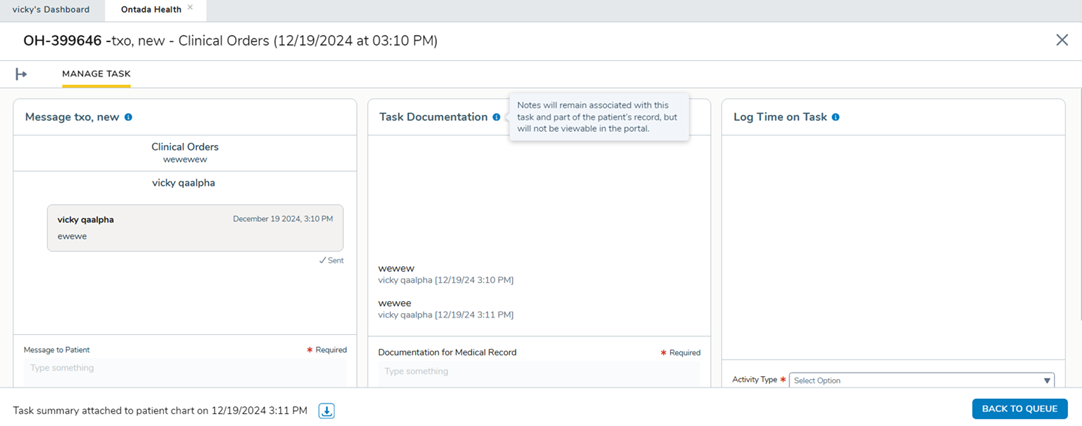The width and height of the screenshot is (1082, 426).
Task: Type in the Message to Patient field
Action: pyautogui.click(x=184, y=369)
